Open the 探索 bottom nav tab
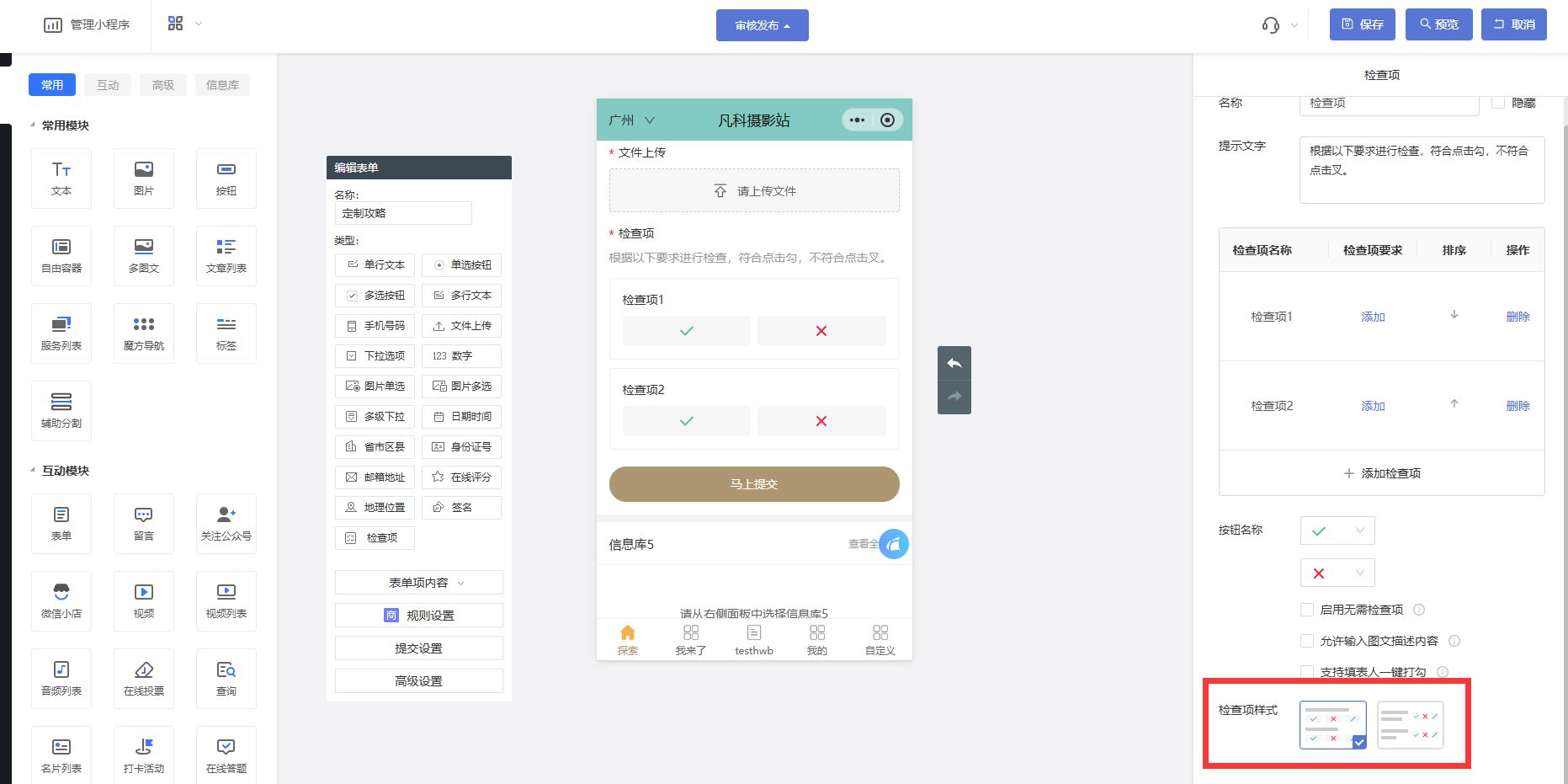Screen dimensions: 1568x784 pyautogui.click(x=628, y=640)
